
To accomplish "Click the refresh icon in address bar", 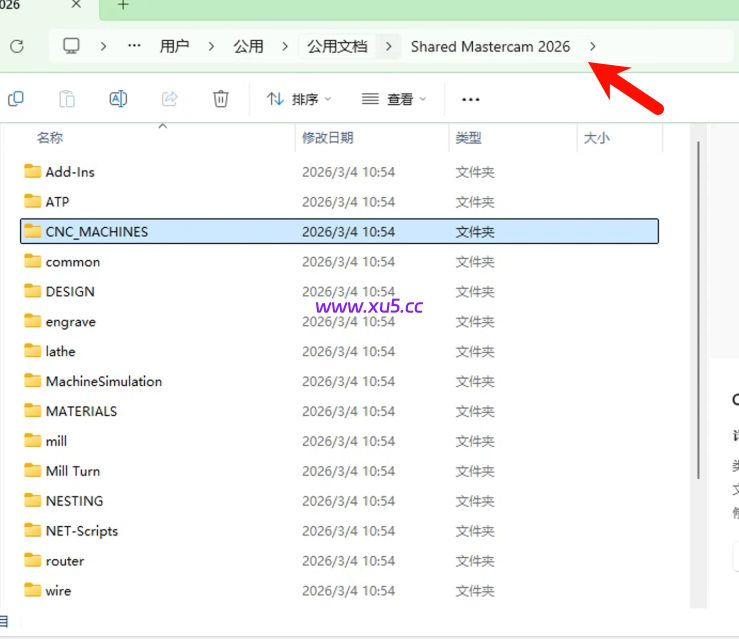I will 16,46.
